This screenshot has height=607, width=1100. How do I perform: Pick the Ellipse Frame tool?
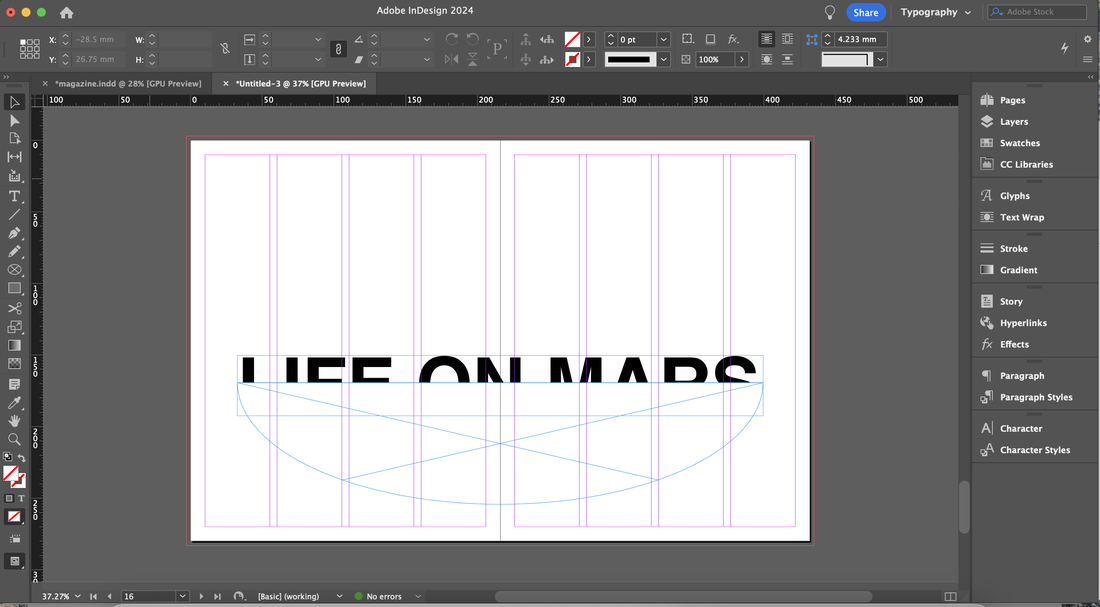tap(14, 270)
